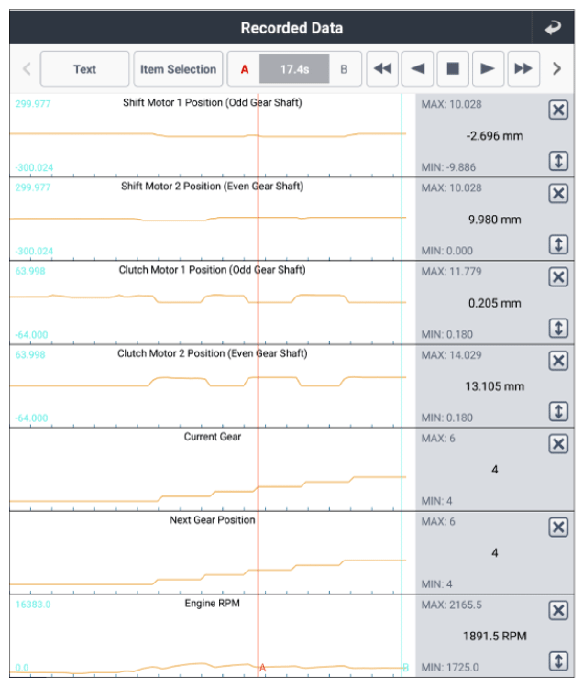The height and width of the screenshot is (687, 585).
Task: Step backward with the single left arrow button
Action: [418, 69]
